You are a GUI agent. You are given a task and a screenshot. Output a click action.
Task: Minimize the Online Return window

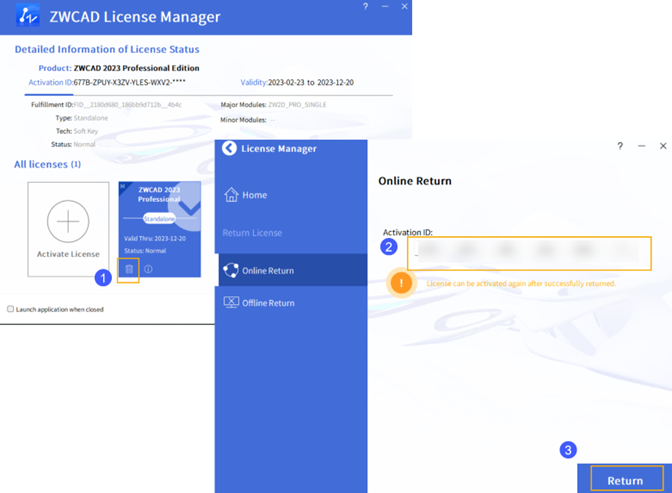pos(642,146)
